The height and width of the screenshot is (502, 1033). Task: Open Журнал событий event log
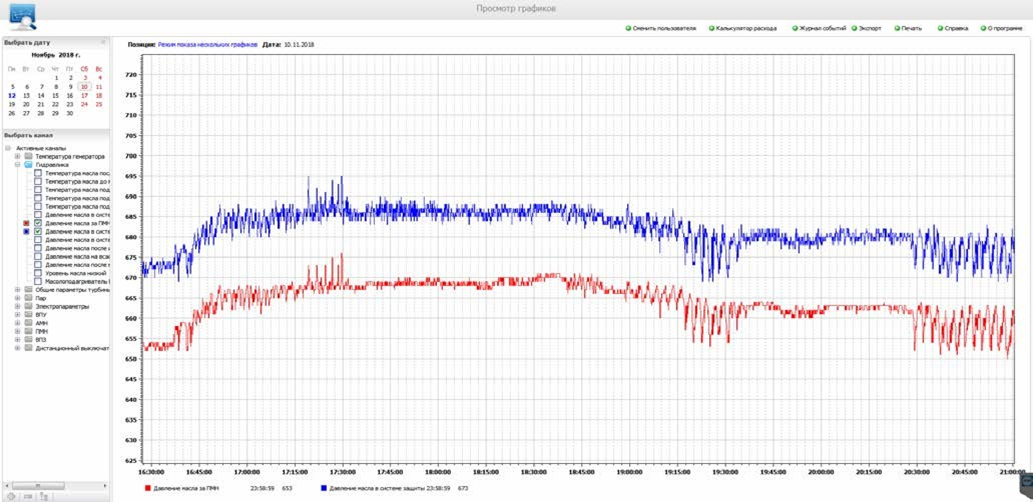(x=819, y=28)
